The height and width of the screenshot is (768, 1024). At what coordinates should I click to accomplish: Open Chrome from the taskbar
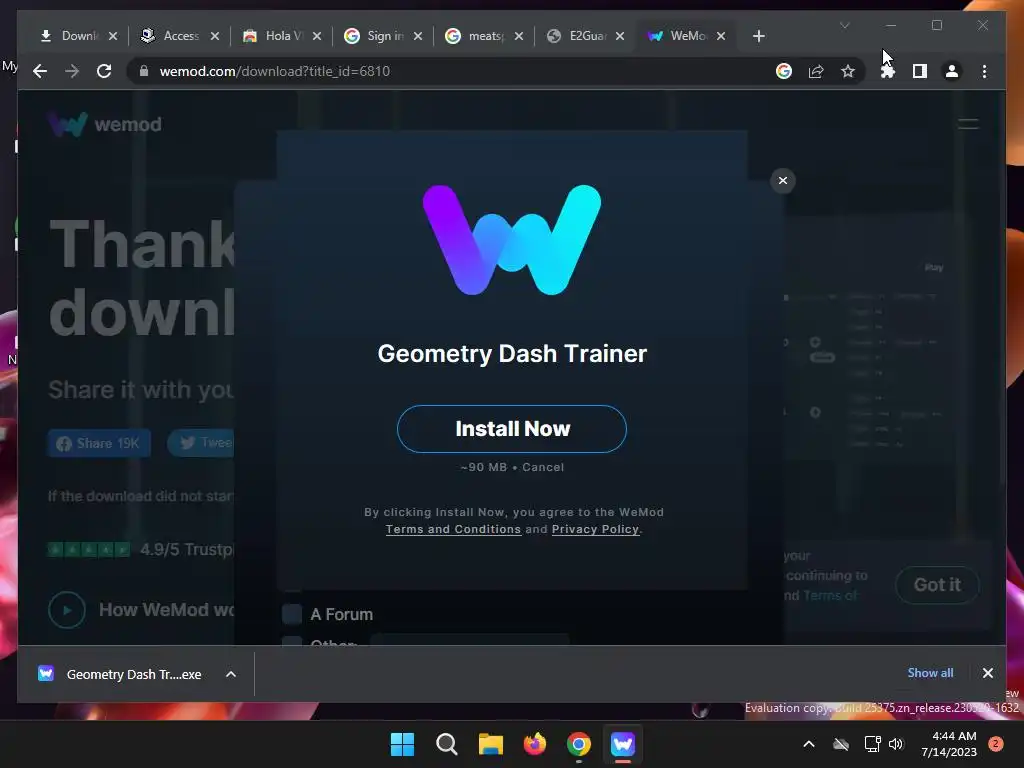click(579, 744)
